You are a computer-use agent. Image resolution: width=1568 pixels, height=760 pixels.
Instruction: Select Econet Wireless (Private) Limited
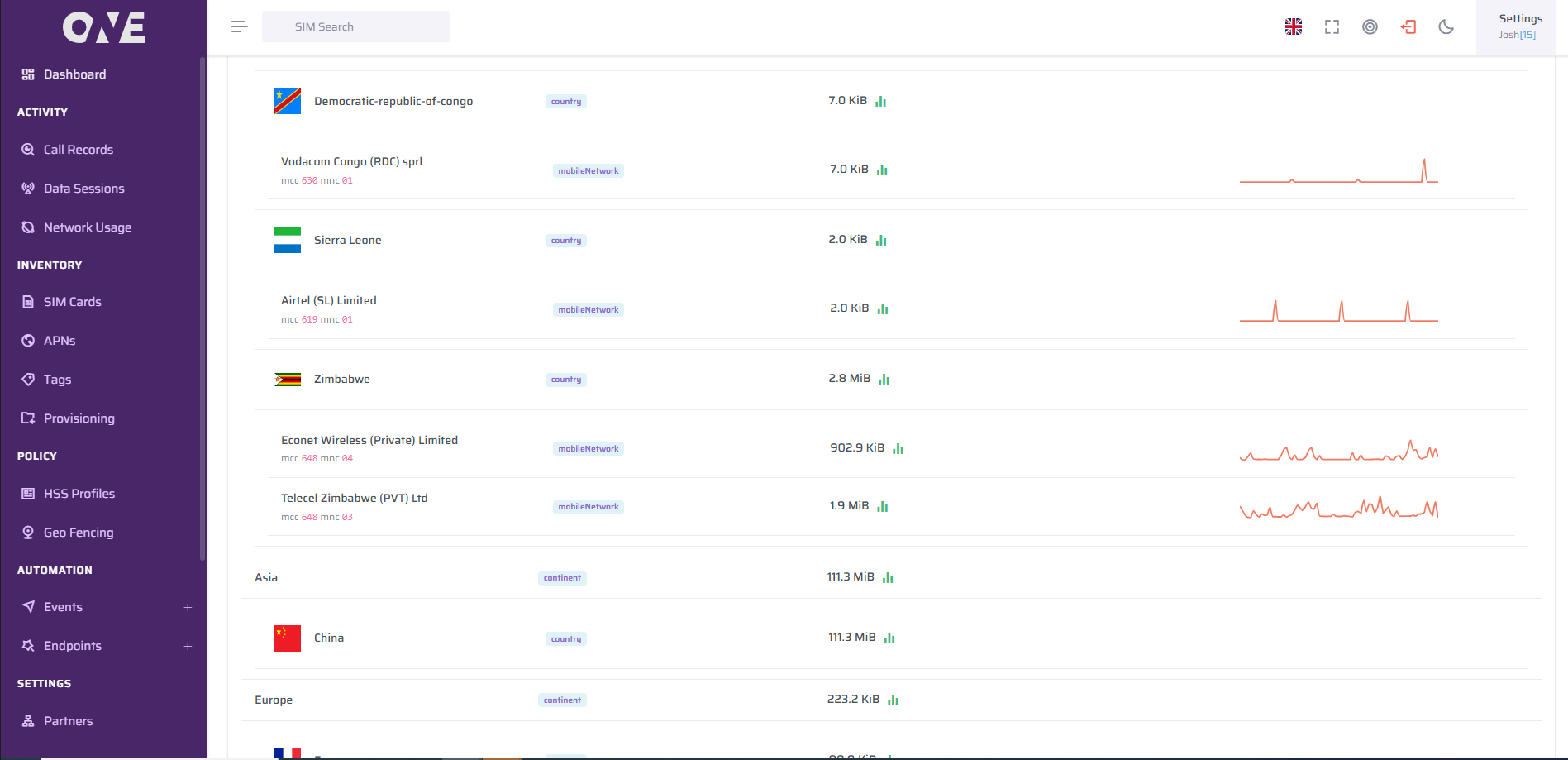(369, 440)
